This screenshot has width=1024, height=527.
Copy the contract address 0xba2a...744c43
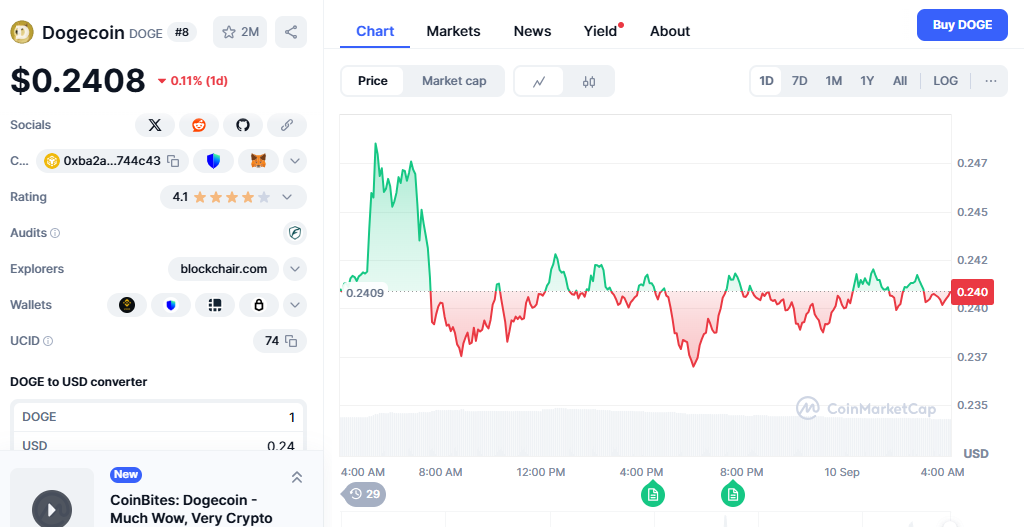(x=173, y=161)
